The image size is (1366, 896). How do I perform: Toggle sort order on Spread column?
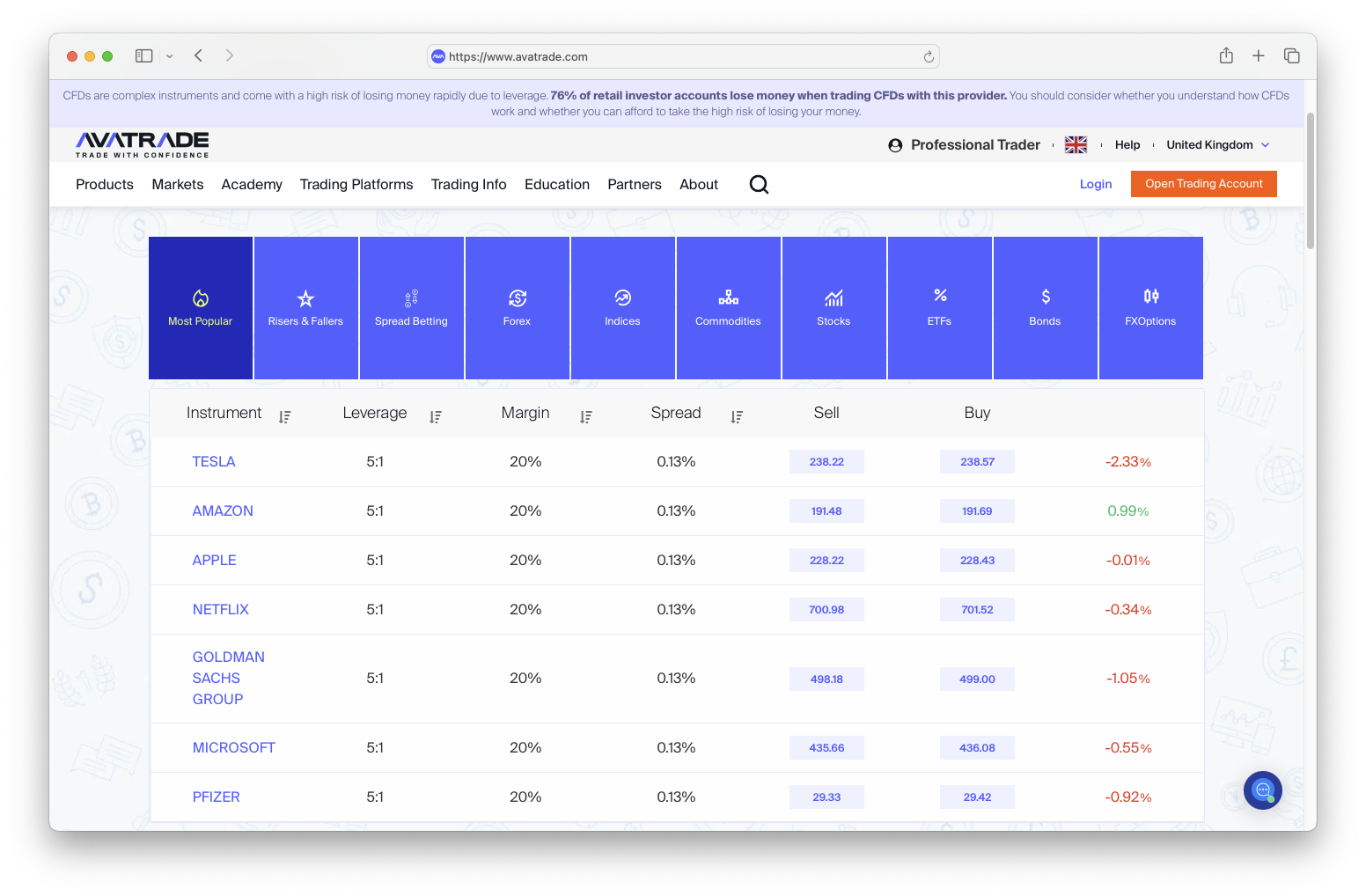pos(737,417)
